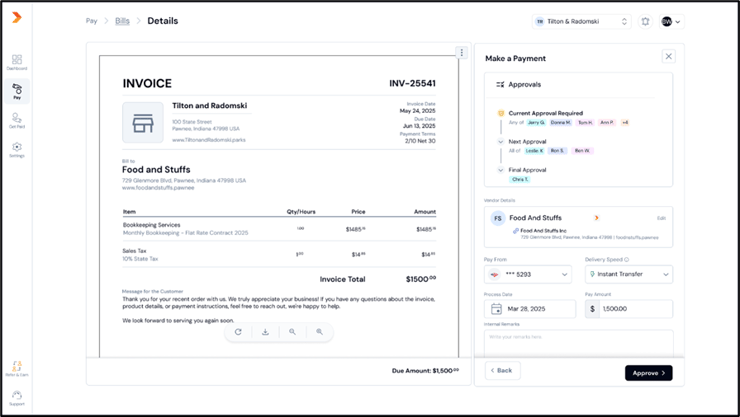Expand the Next Approval section
The height and width of the screenshot is (417, 740).
(x=501, y=142)
